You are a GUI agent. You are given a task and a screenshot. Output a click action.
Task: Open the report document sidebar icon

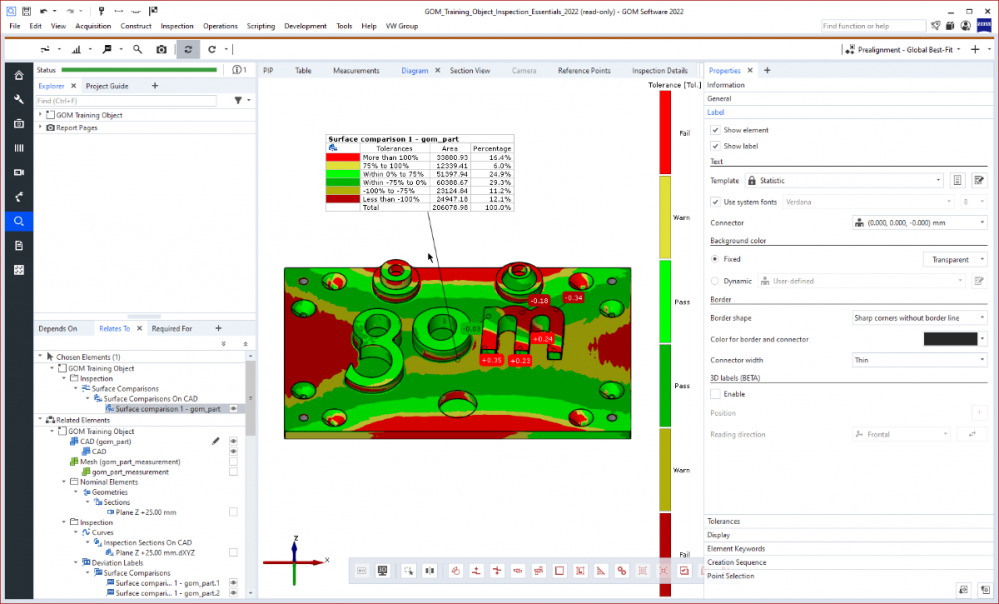click(x=19, y=245)
